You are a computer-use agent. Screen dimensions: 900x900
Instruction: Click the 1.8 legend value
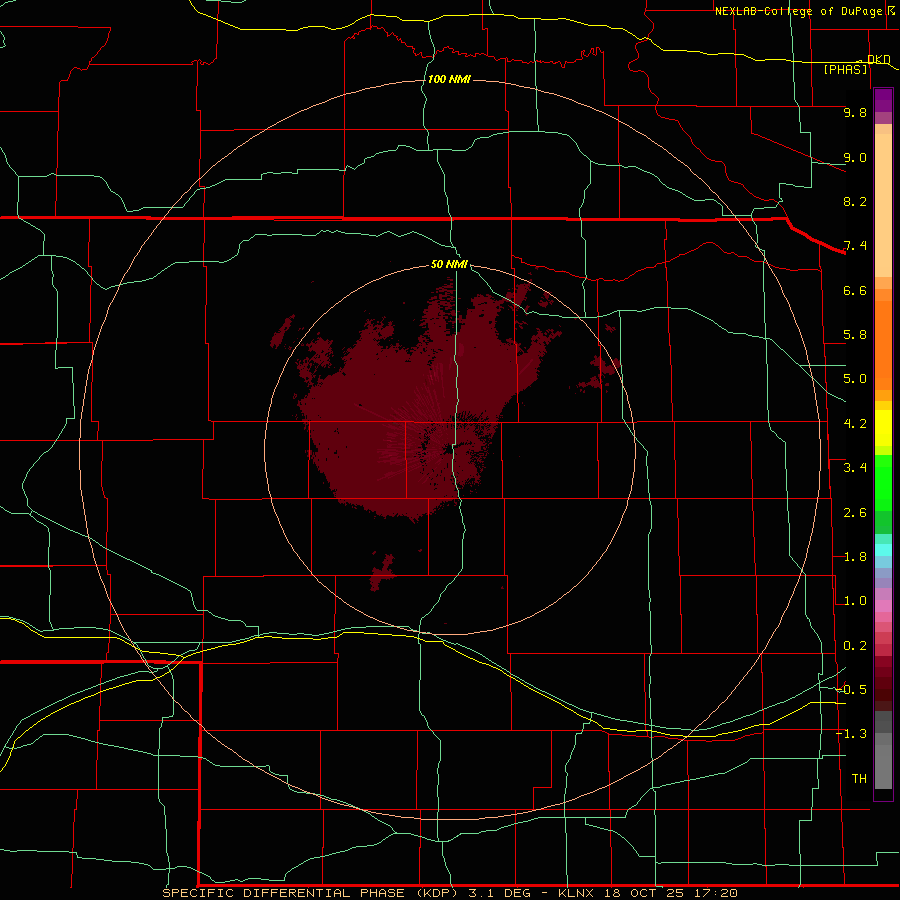pos(855,557)
